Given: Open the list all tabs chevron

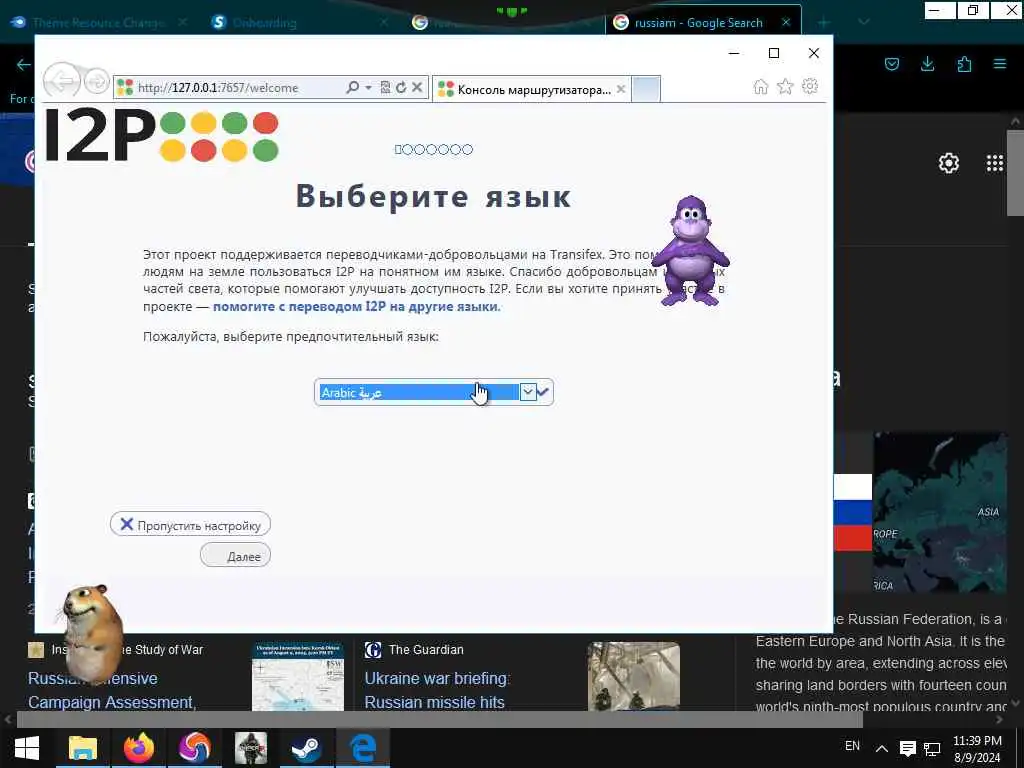Looking at the screenshot, I should pyautogui.click(x=864, y=22).
